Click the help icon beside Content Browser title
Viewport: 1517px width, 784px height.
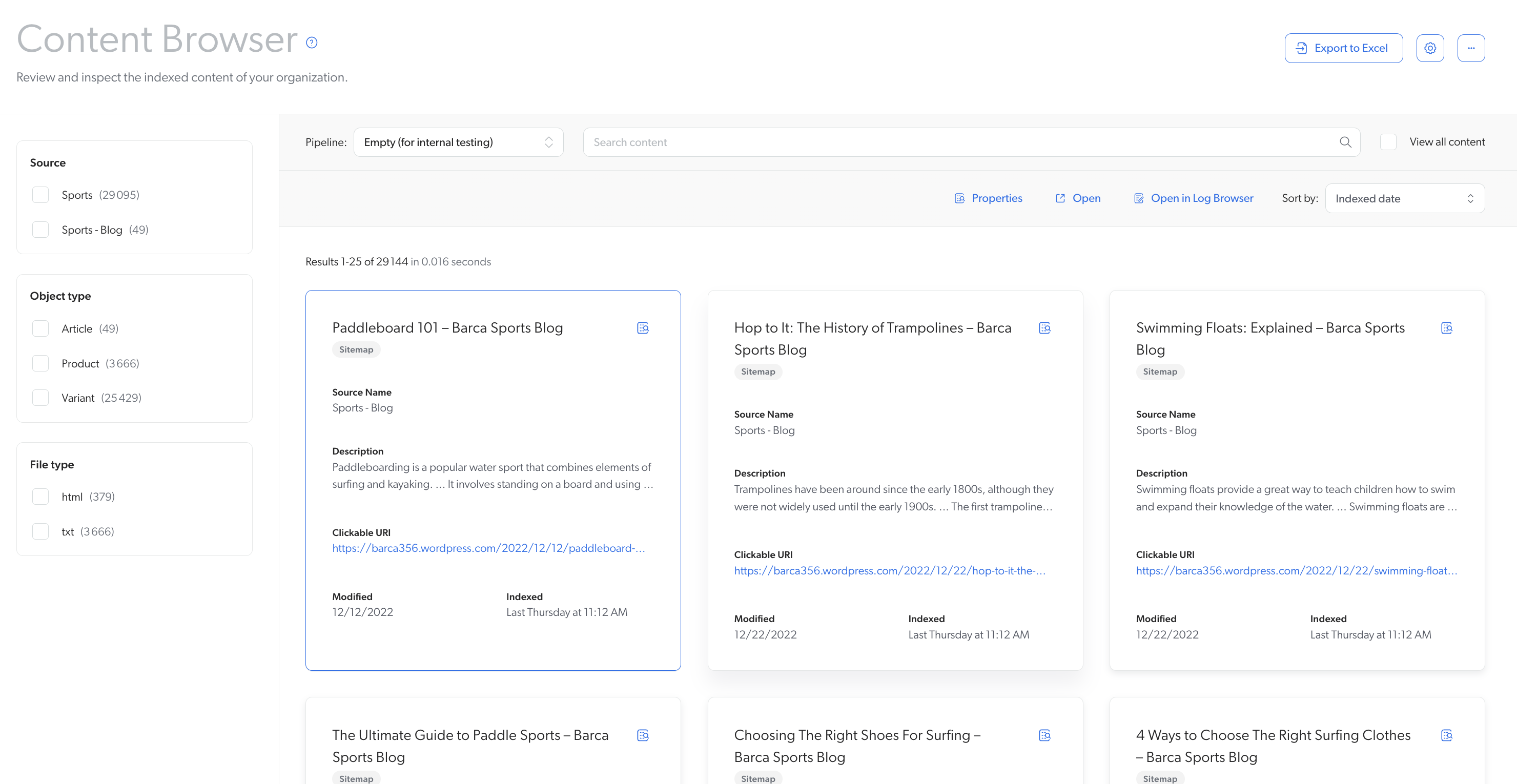312,43
